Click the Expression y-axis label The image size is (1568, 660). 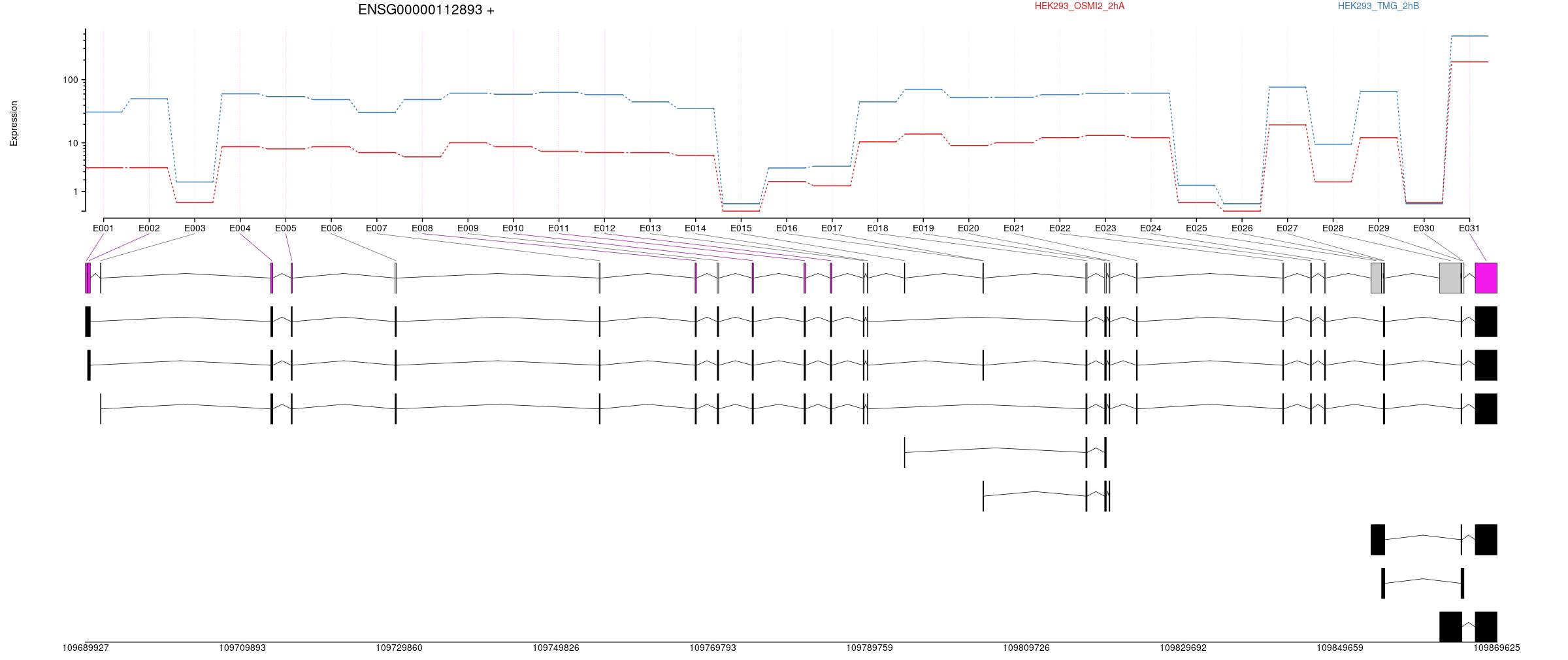tap(14, 123)
